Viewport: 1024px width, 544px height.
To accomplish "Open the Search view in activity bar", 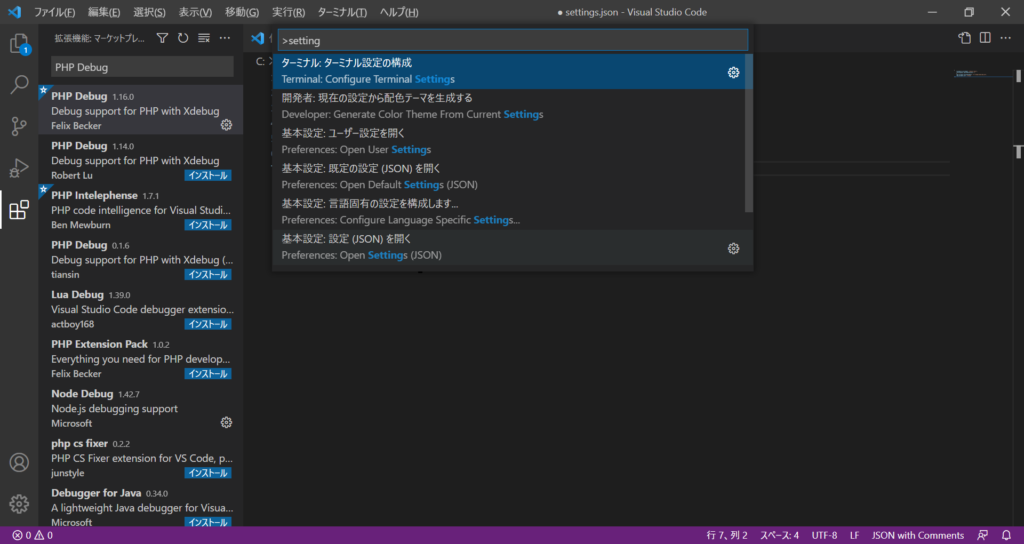I will (x=19, y=84).
